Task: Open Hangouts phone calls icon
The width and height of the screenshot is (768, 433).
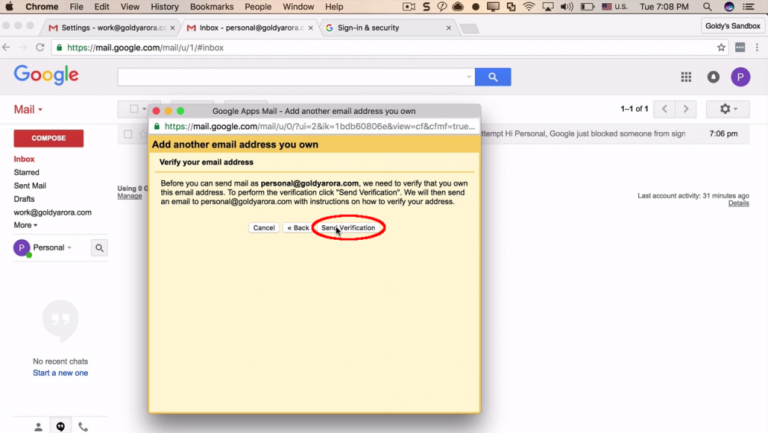Action: 83,427
